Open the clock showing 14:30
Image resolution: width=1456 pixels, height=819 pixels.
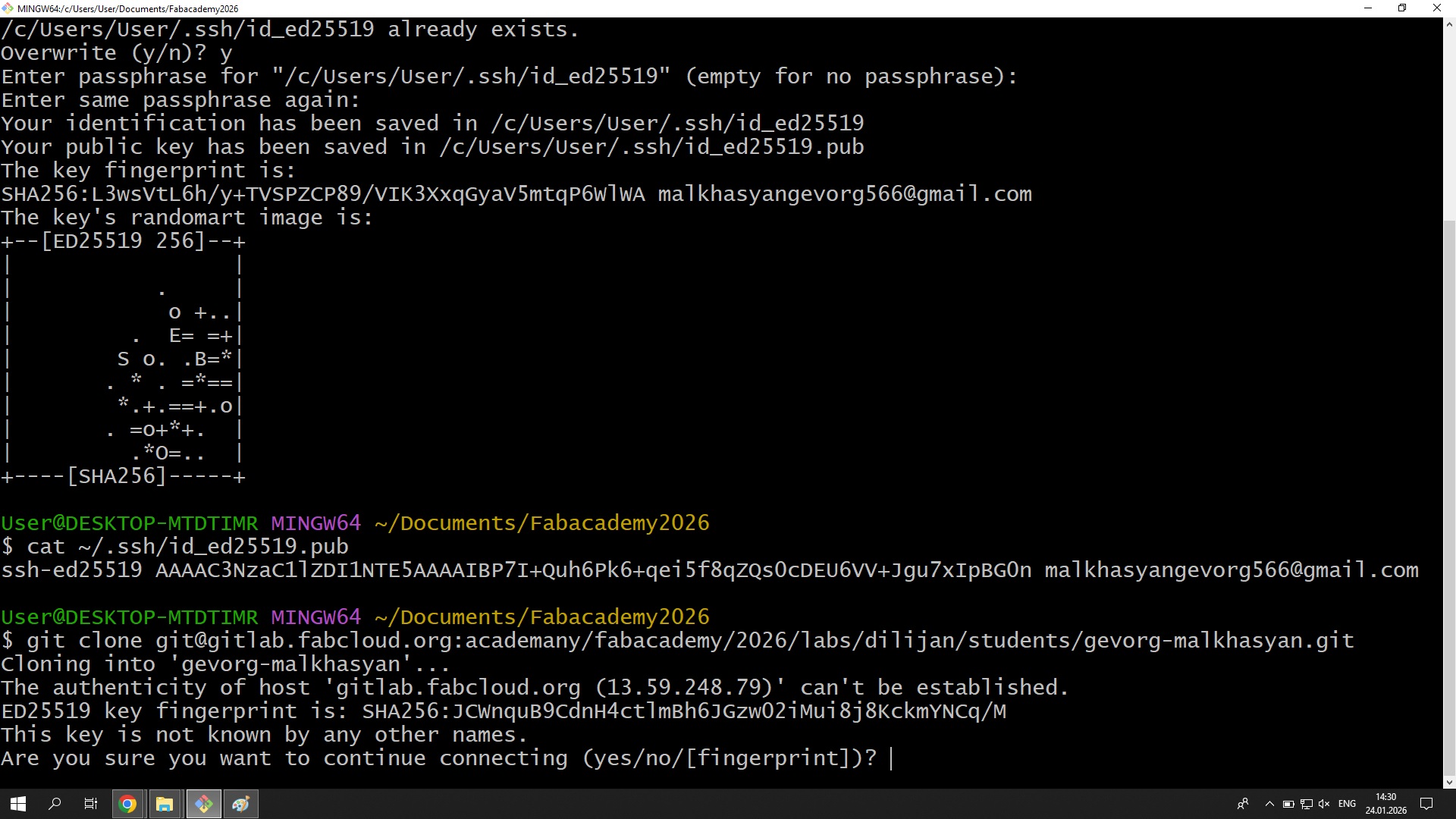(1385, 804)
